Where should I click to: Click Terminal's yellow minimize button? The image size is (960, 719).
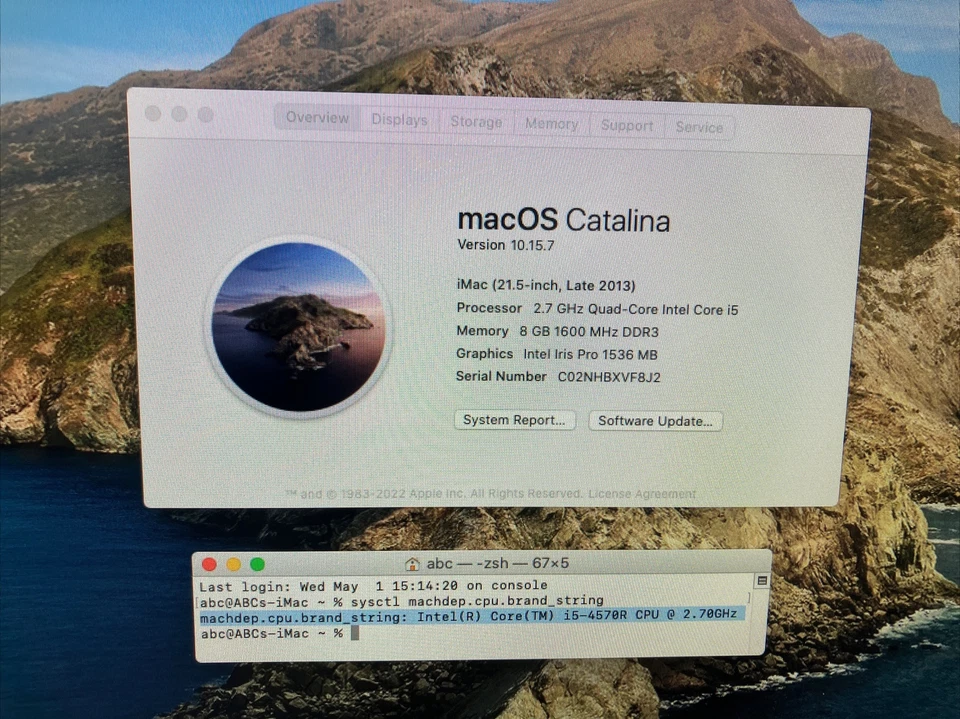(233, 563)
